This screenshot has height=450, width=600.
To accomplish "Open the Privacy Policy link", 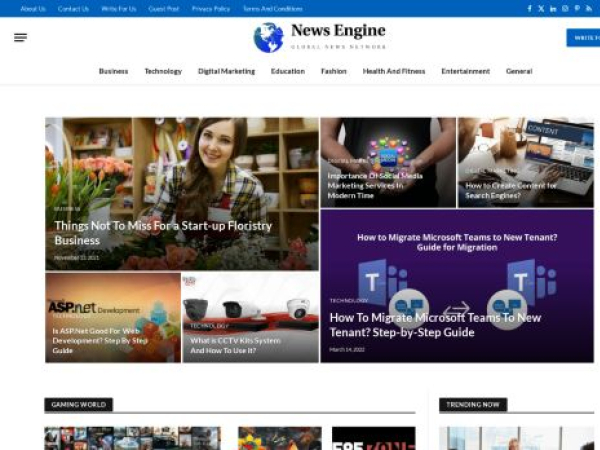I will (x=211, y=8).
